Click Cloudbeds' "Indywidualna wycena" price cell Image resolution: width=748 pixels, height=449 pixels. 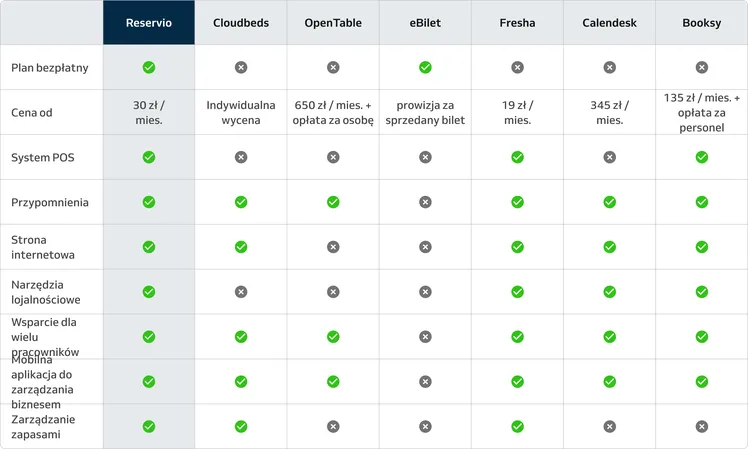[241, 112]
